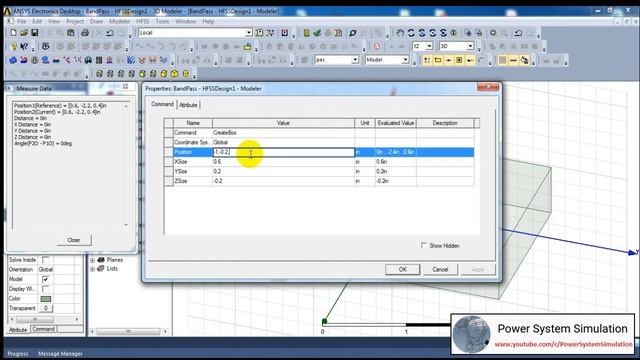Click the Progress label in status bar

coord(18,354)
